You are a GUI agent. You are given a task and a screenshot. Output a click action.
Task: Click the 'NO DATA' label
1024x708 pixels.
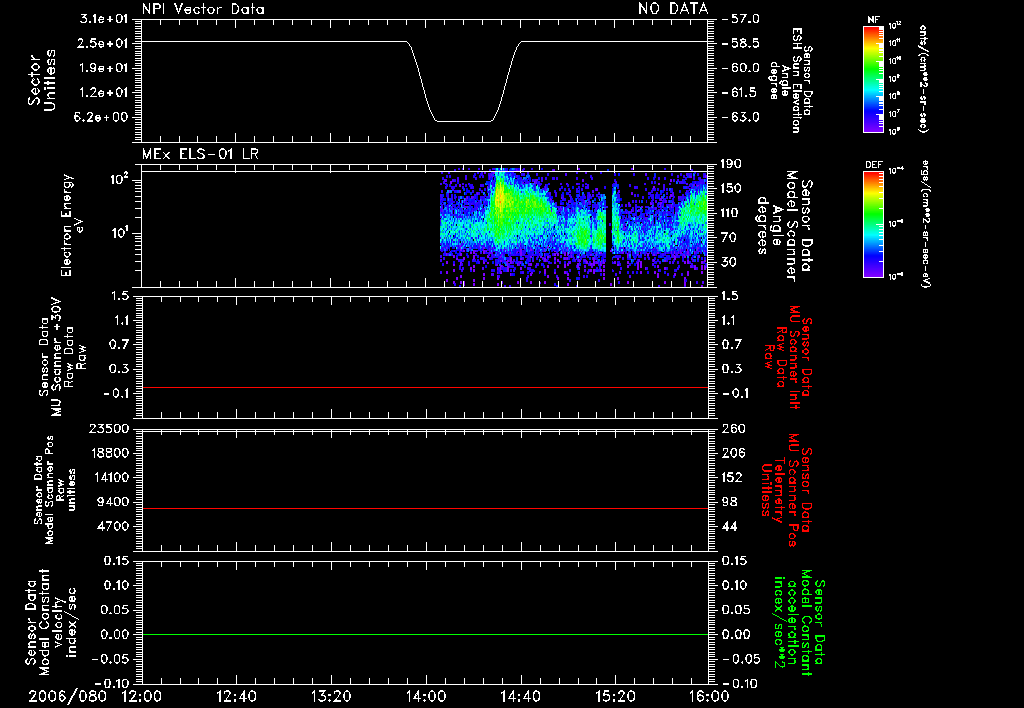coord(673,8)
